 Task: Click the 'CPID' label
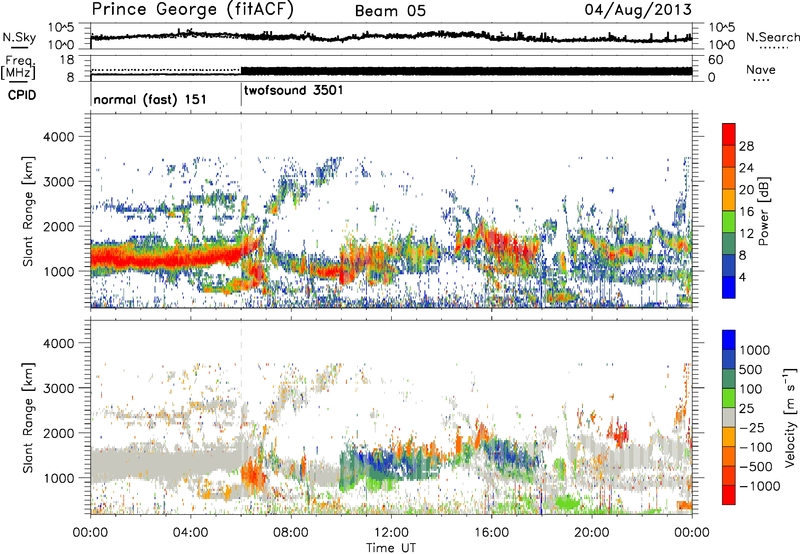pos(22,95)
